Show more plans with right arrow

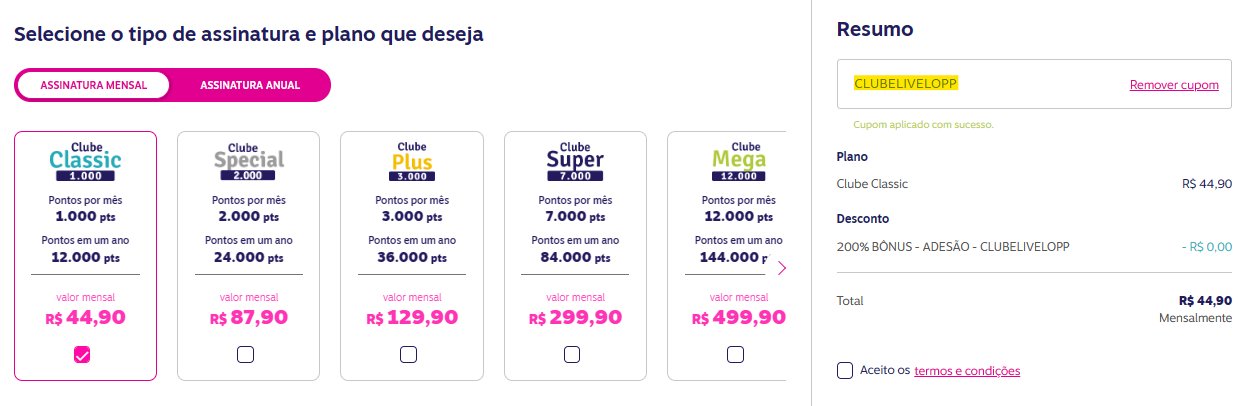pyautogui.click(x=782, y=268)
